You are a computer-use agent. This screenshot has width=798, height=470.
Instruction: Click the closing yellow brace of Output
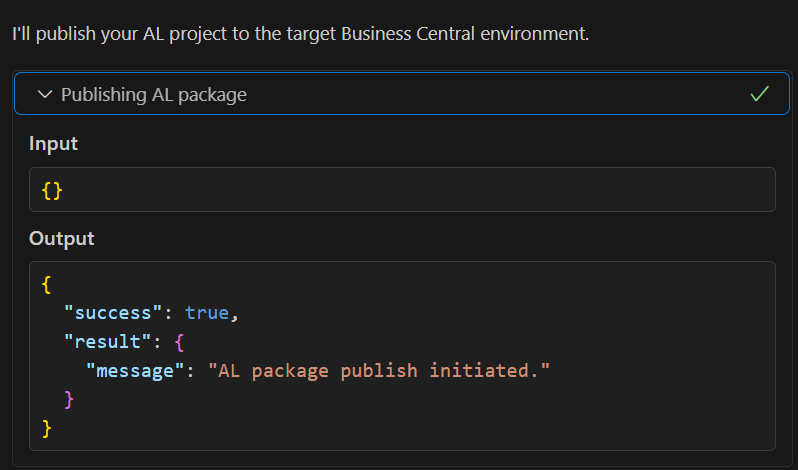47,429
